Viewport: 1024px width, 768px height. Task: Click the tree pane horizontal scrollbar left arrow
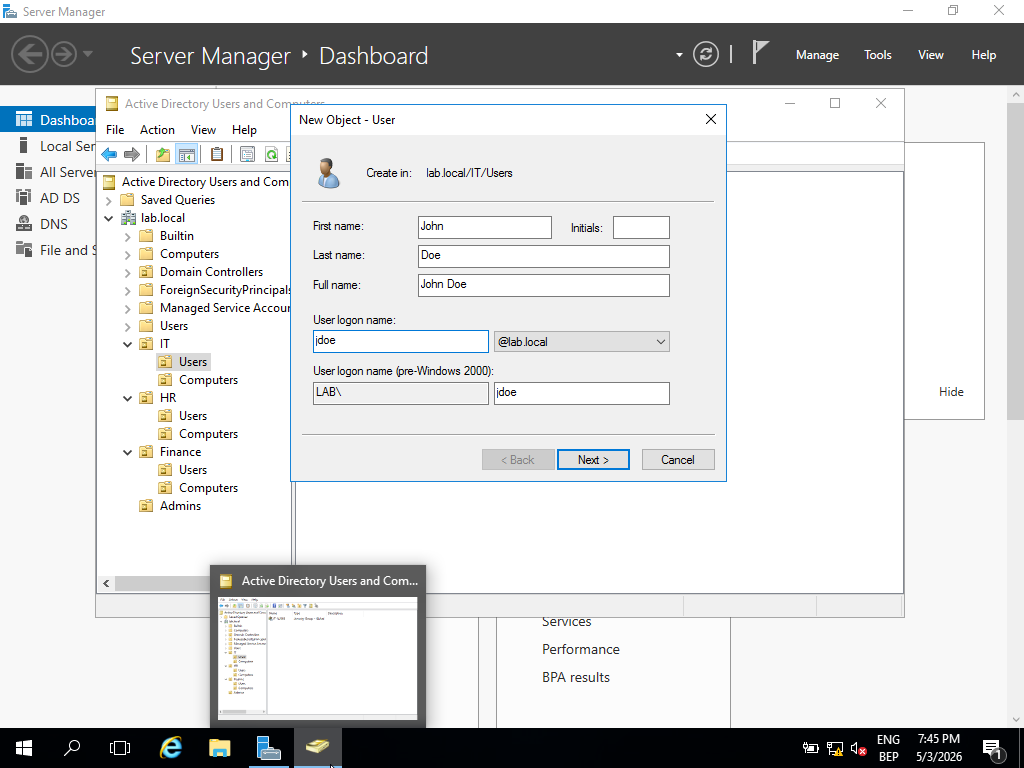pos(106,583)
